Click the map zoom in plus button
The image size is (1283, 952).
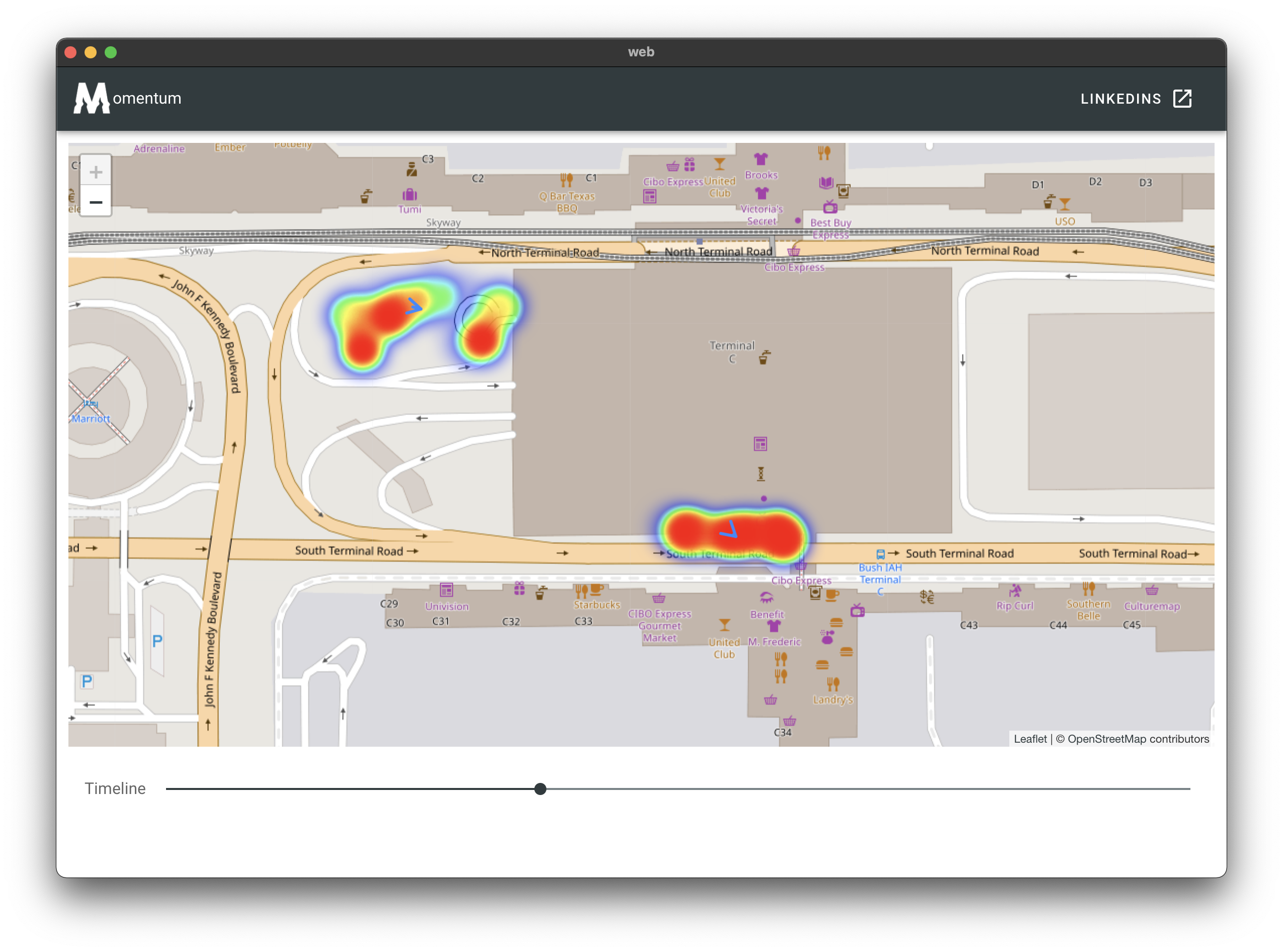pos(96,172)
